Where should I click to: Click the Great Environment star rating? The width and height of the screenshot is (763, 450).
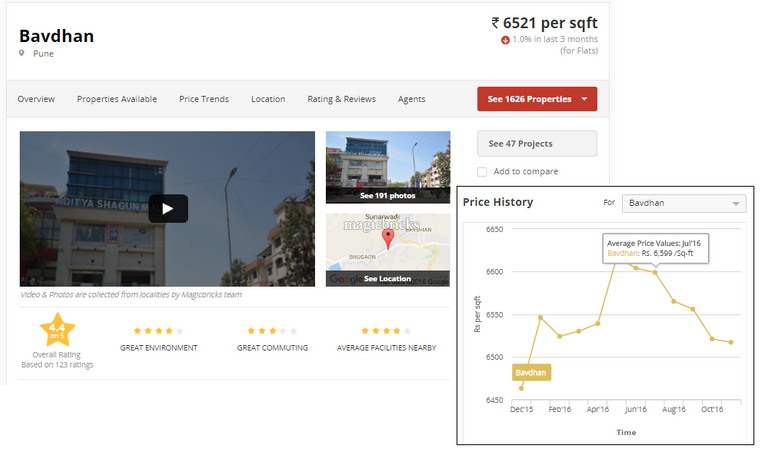pos(158,330)
